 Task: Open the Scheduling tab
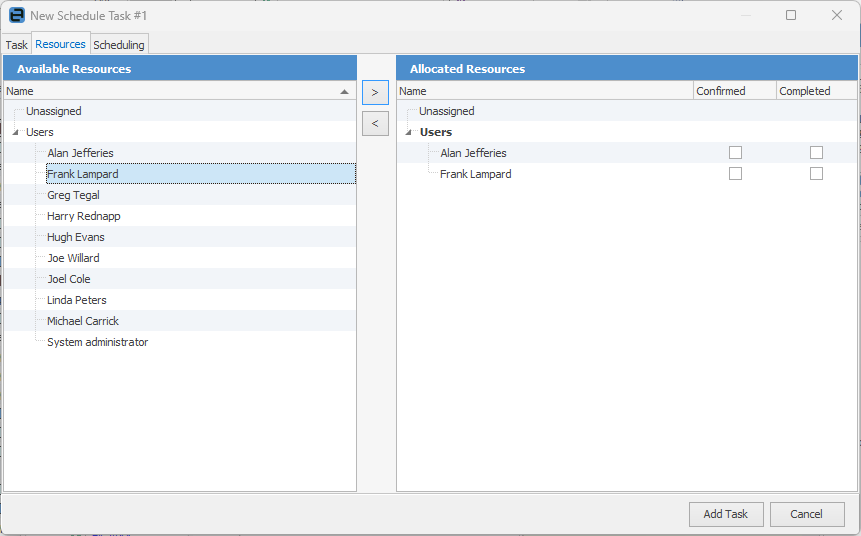tap(119, 44)
